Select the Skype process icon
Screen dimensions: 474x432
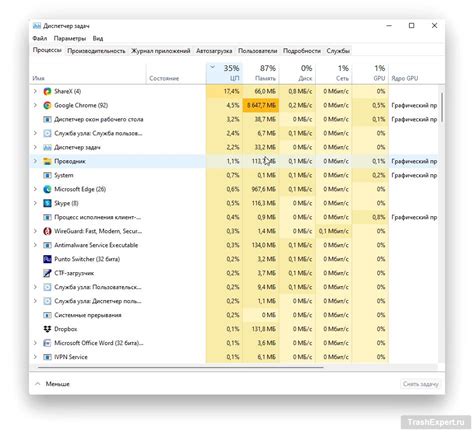point(47,203)
